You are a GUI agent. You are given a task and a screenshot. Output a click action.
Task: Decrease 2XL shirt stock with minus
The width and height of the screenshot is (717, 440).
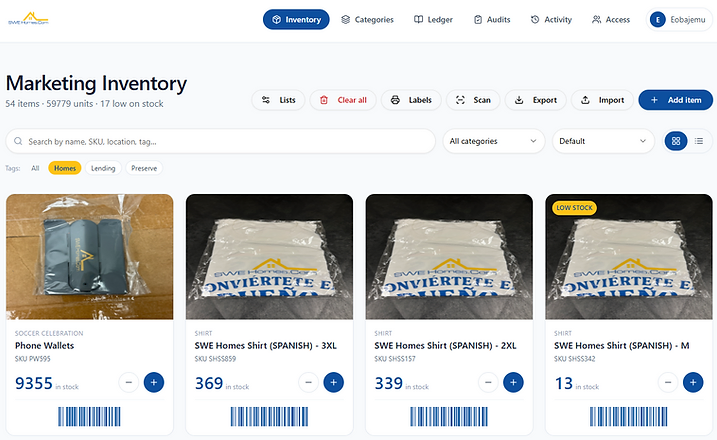[x=488, y=382]
